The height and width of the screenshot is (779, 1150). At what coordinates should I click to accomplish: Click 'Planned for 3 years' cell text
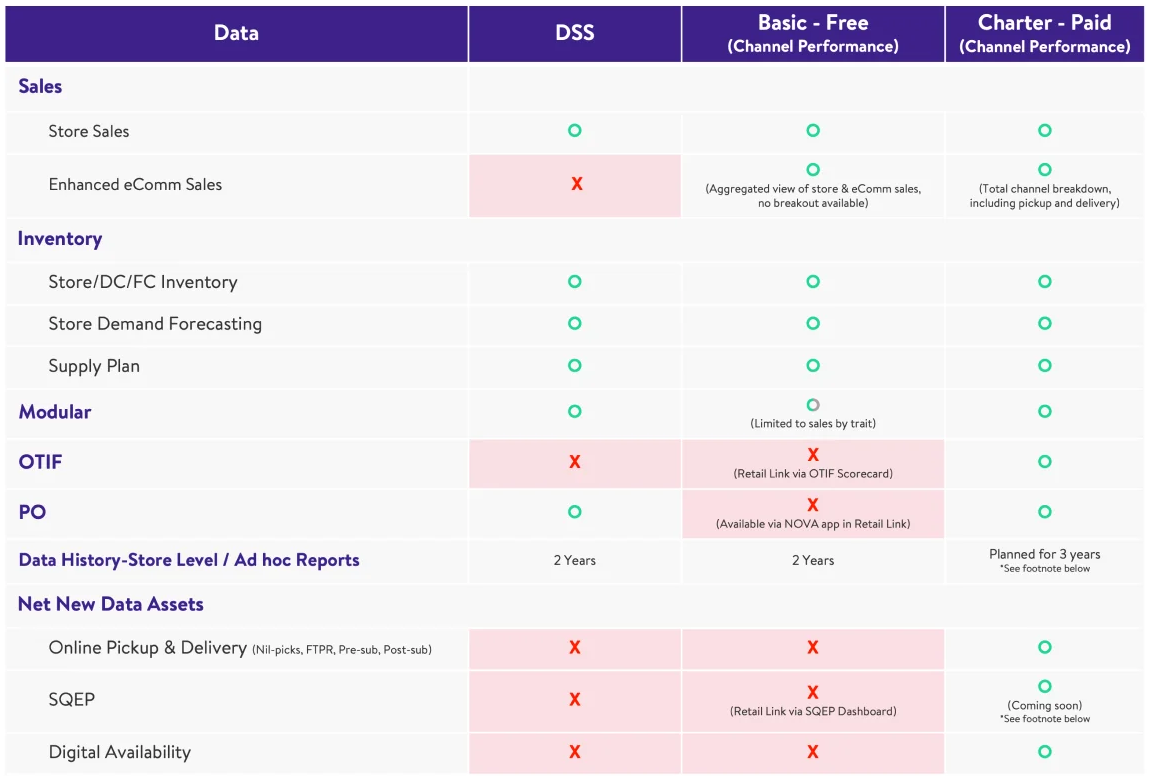(x=1044, y=554)
